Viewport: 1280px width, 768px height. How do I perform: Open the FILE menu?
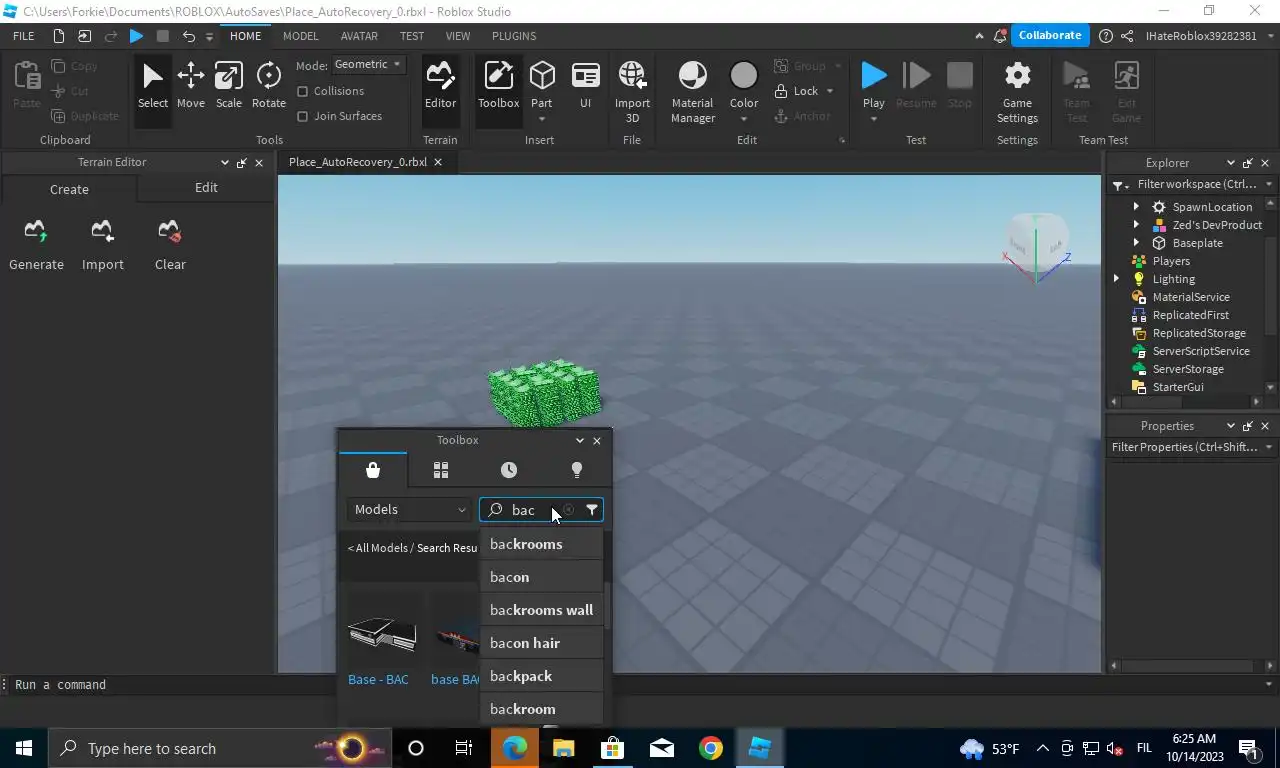[x=23, y=36]
